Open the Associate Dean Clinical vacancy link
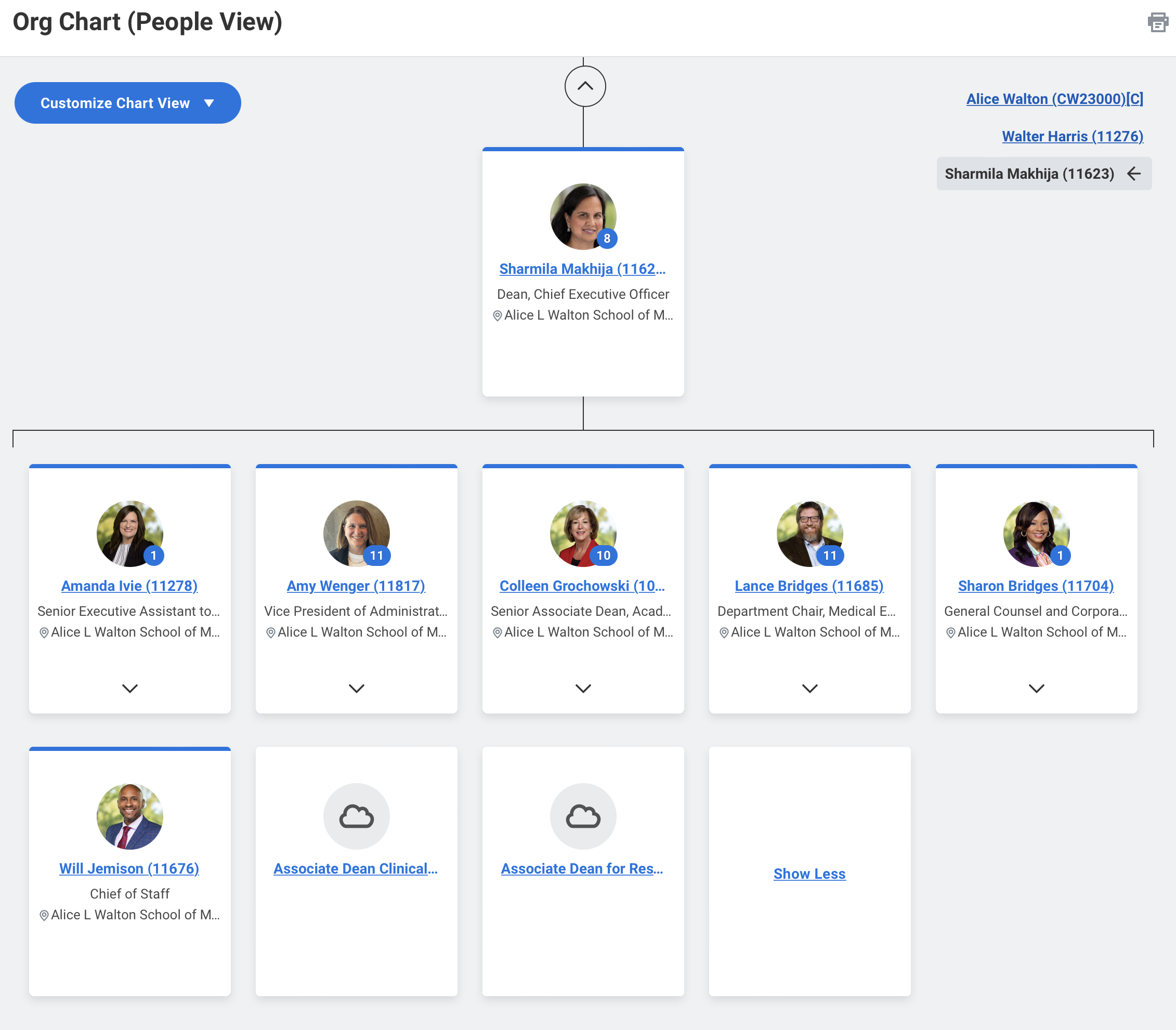1176x1030 pixels. tap(356, 868)
